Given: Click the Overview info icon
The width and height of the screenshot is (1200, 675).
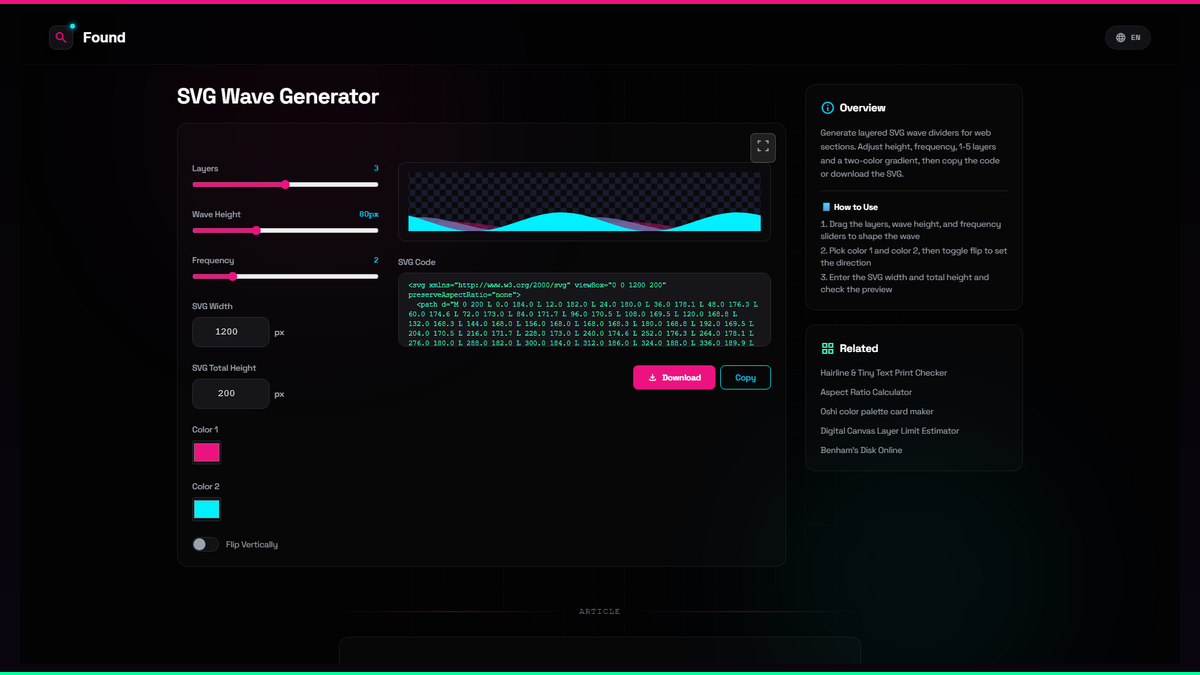Looking at the screenshot, I should (827, 108).
